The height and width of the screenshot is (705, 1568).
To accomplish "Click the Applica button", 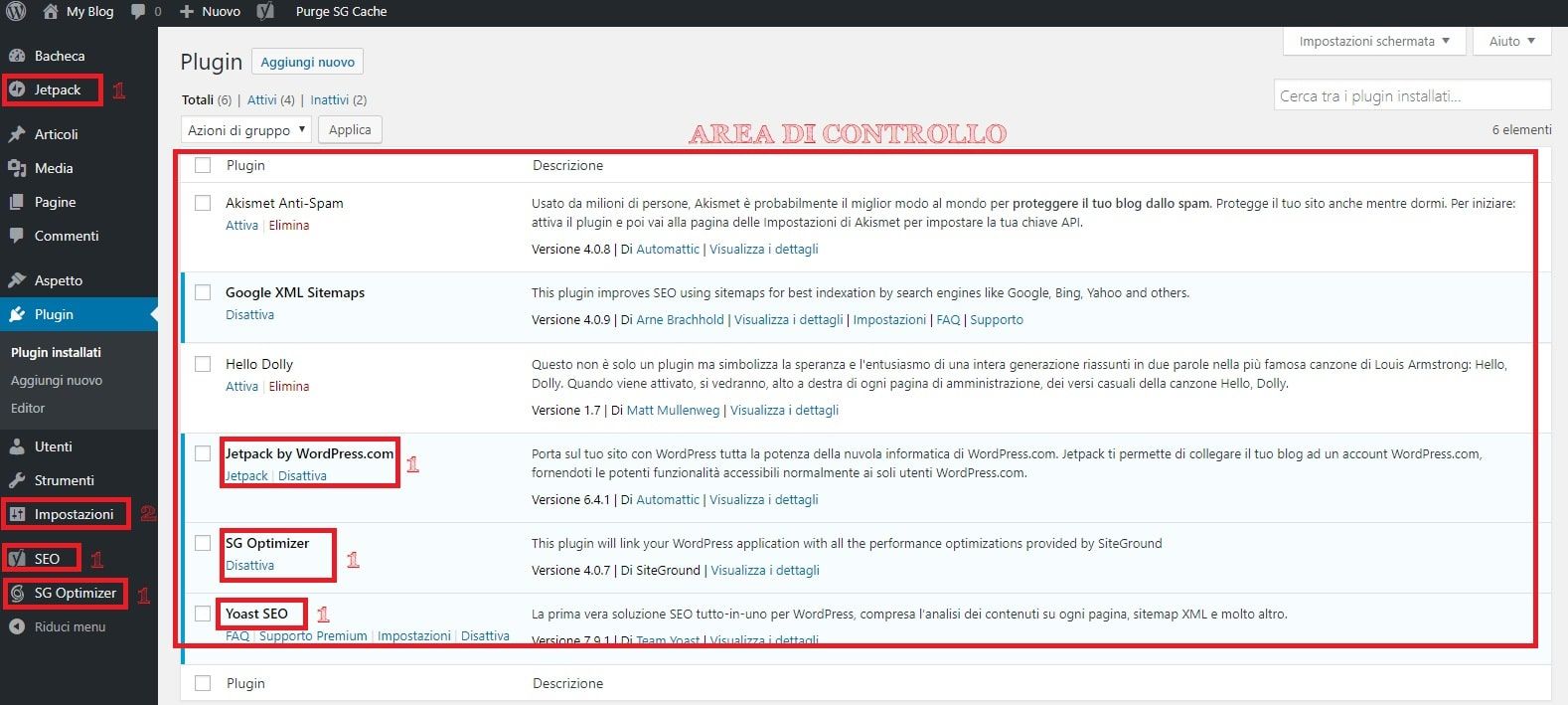I will (350, 130).
